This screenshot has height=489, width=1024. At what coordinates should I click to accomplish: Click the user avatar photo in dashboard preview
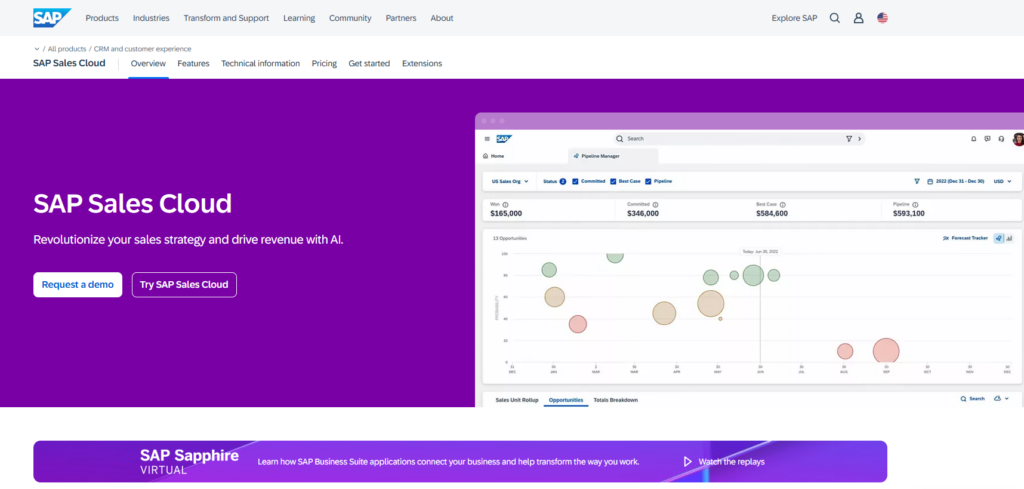1018,138
